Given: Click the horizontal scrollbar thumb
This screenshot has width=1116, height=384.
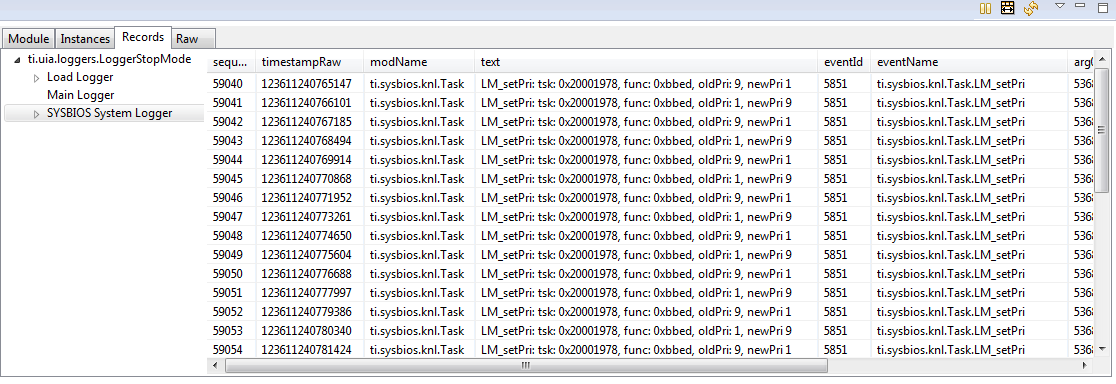Looking at the screenshot, I should pos(526,365).
